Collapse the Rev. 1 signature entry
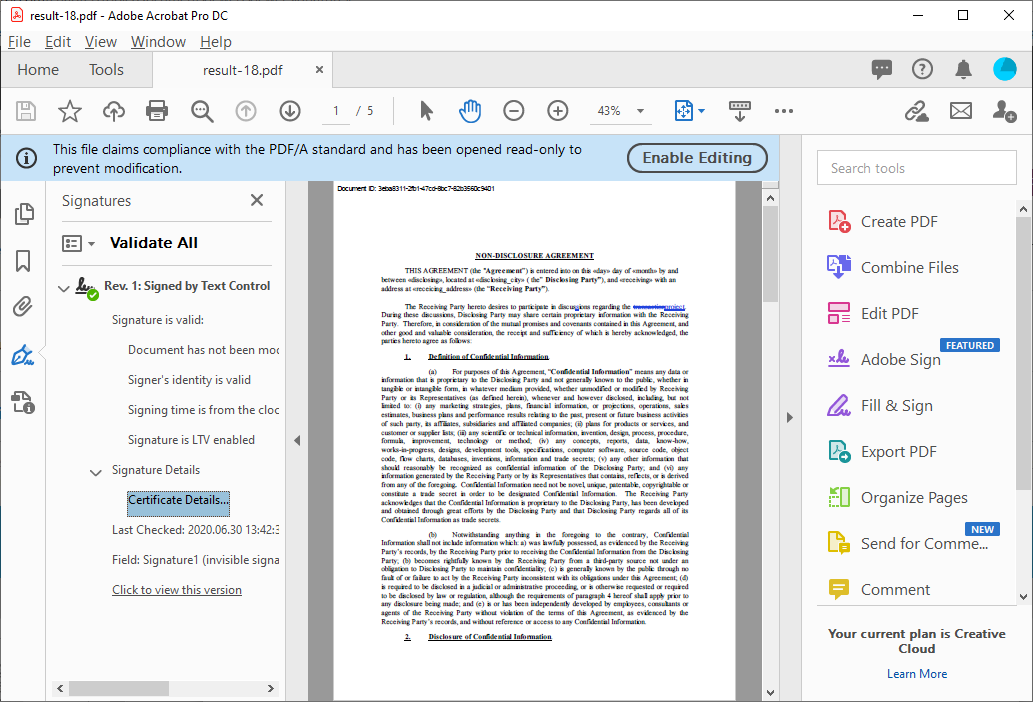Screen dimensions: 1033x702 (64, 288)
